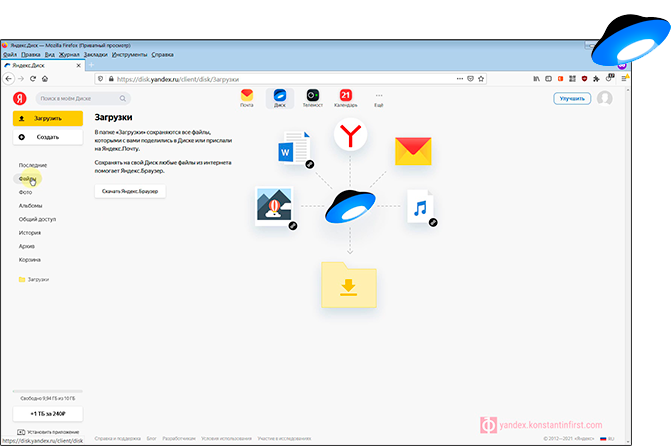Image resolution: width=672 pixels, height=446 pixels.
Task: Open the user profile avatar
Action: (605, 99)
